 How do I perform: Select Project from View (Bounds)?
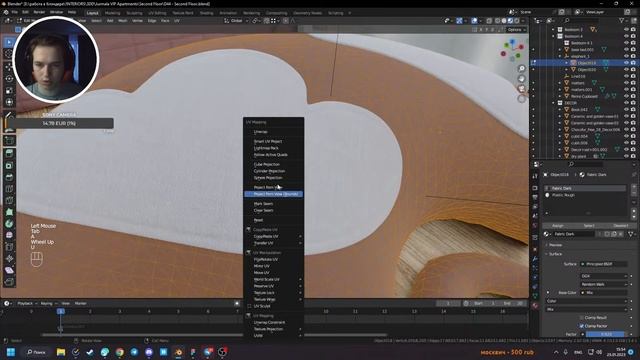pos(273,194)
